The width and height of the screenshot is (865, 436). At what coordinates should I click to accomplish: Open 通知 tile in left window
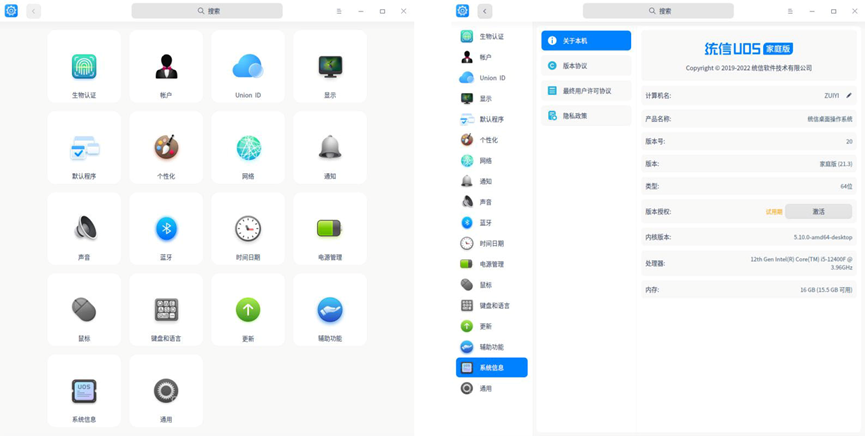330,147
